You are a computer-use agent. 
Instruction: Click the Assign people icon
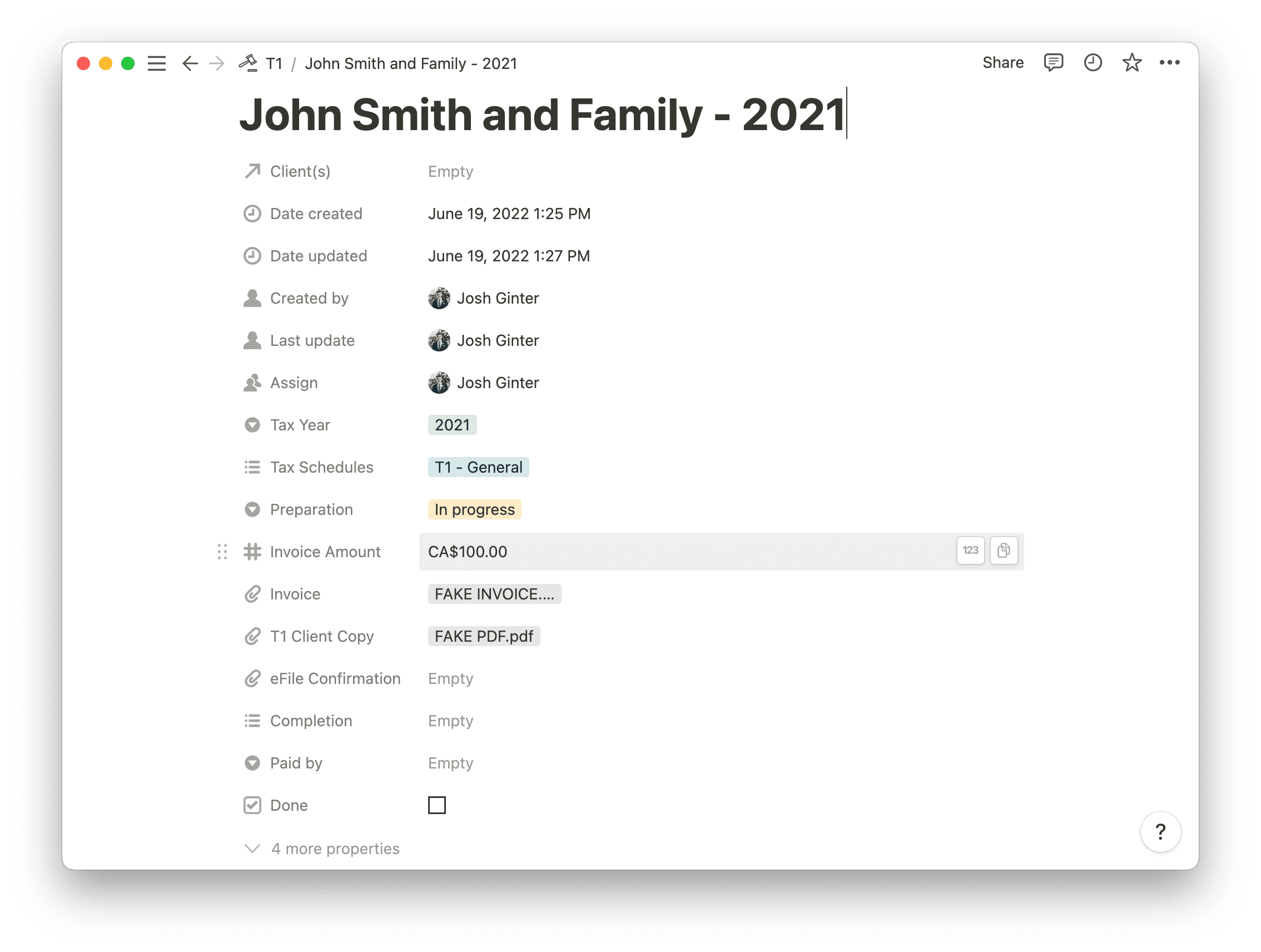tap(252, 382)
